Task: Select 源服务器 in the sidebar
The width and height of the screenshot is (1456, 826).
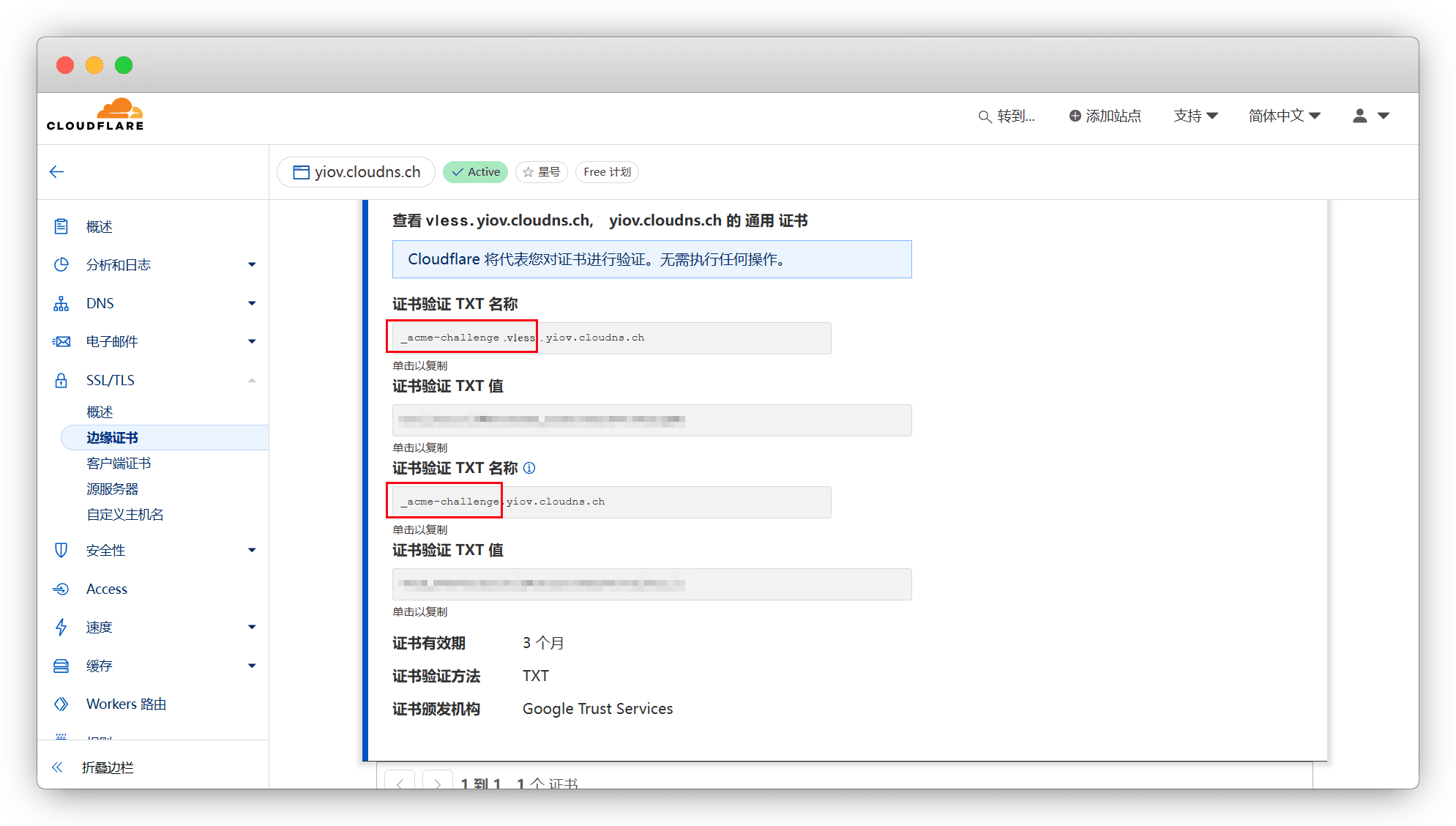Action: point(113,489)
